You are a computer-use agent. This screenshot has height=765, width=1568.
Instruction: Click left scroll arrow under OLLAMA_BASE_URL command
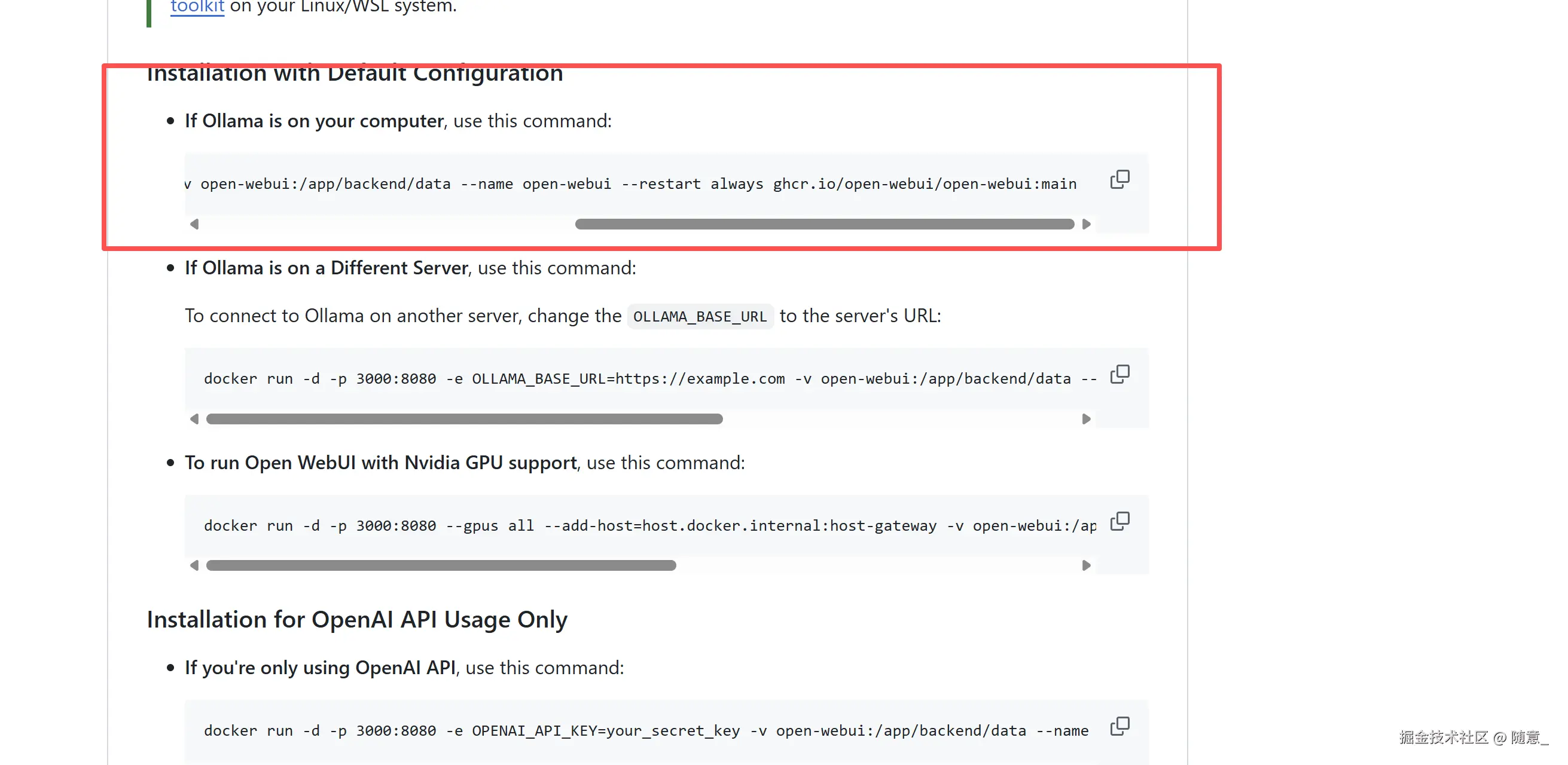194,419
